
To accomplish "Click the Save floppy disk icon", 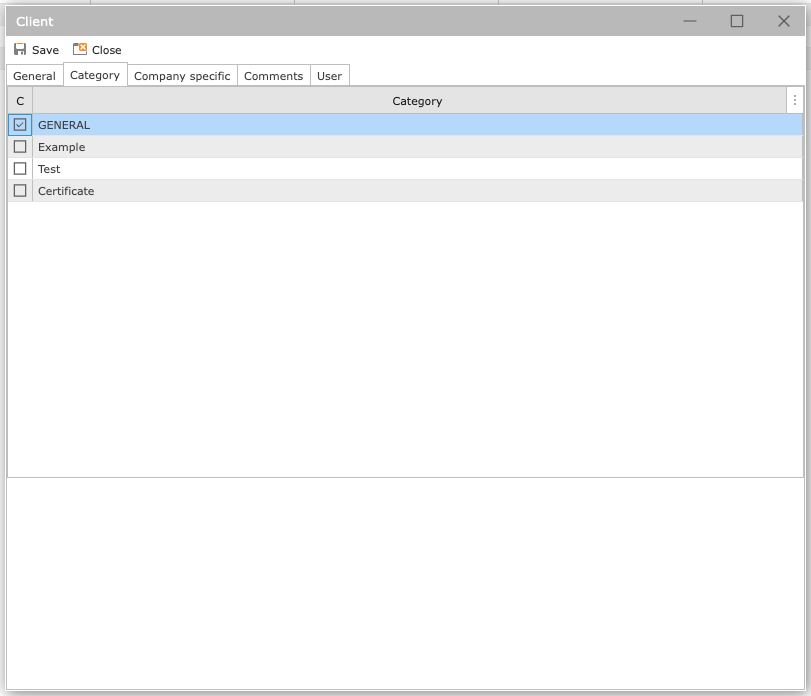I will (x=20, y=49).
